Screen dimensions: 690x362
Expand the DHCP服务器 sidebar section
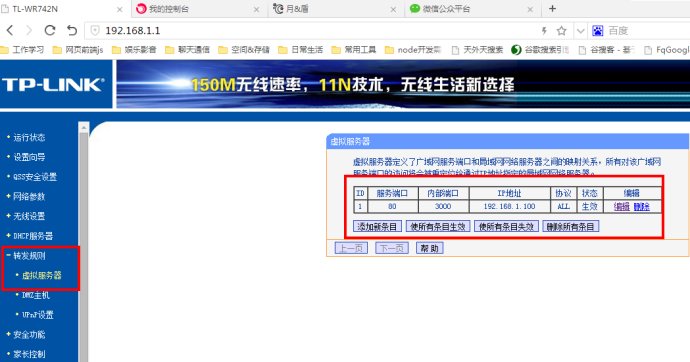[33, 236]
